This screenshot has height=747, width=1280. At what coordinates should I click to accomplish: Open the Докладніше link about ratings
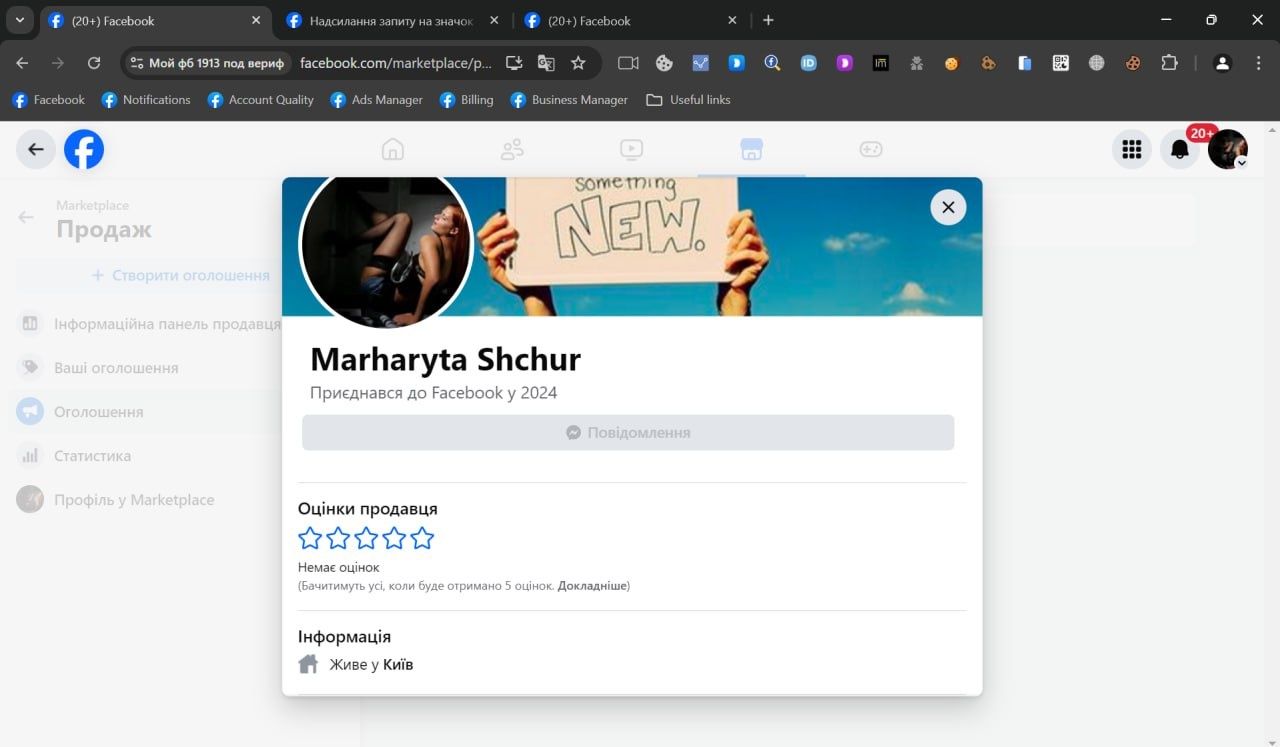pos(592,585)
